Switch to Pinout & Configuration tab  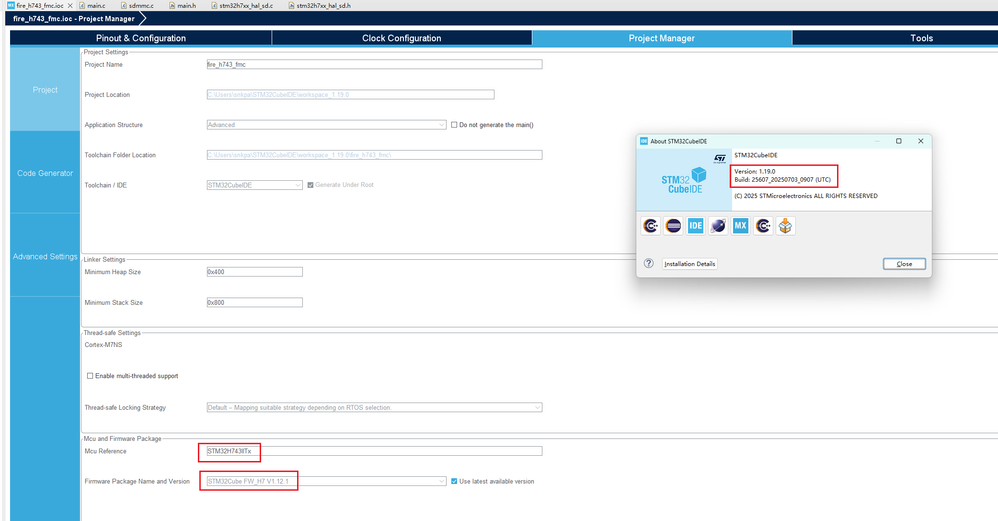[141, 38]
